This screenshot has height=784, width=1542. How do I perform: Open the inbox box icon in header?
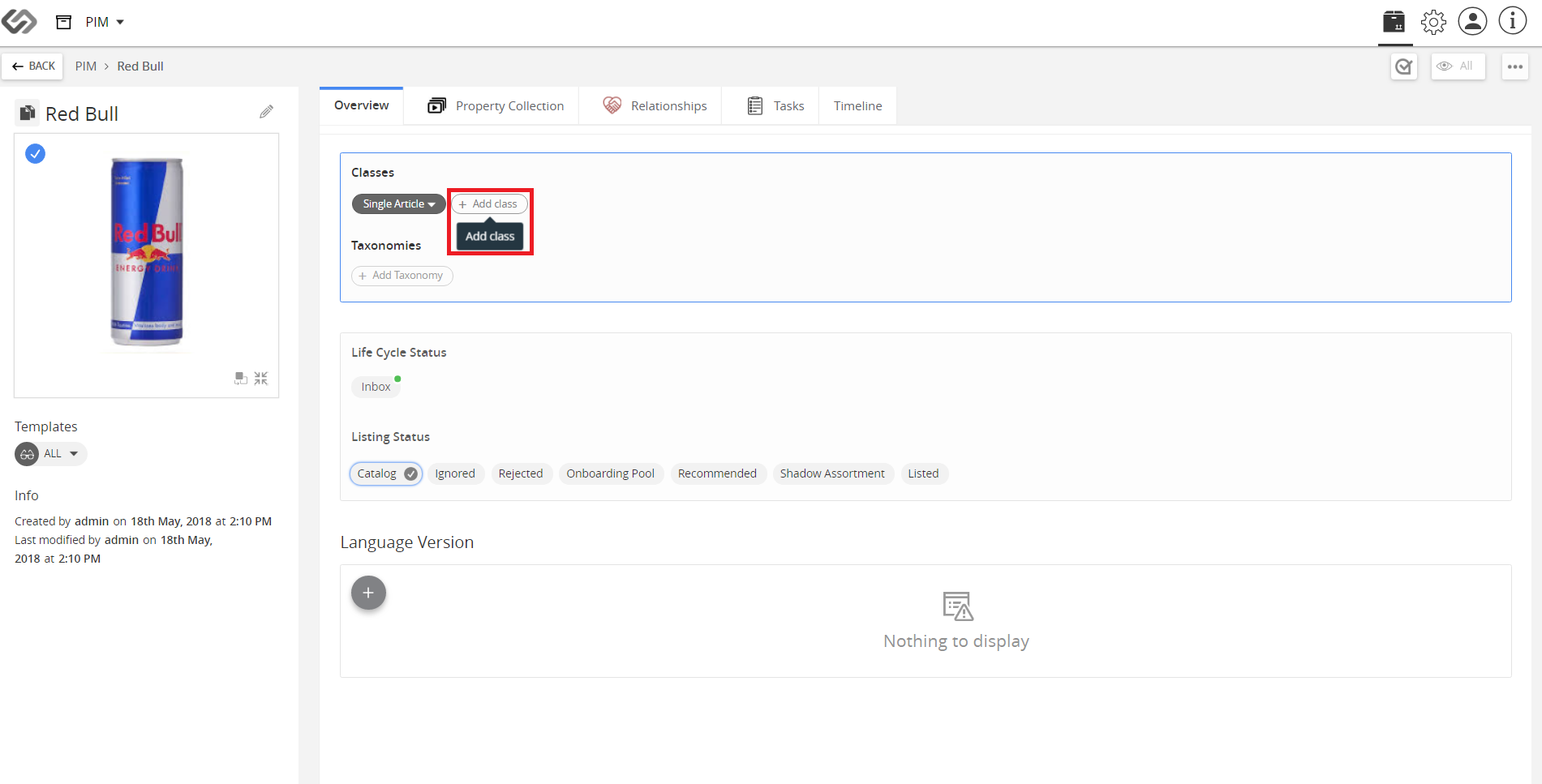[x=1394, y=22]
